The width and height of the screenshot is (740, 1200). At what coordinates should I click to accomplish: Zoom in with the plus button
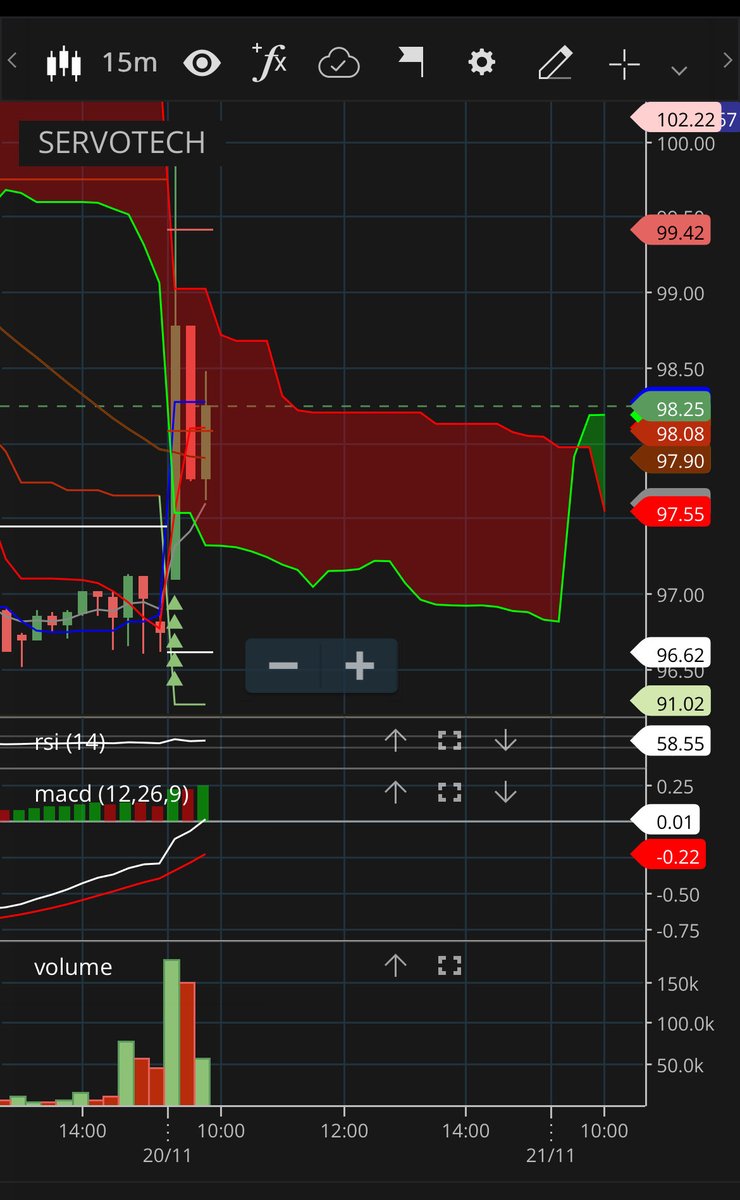359,666
